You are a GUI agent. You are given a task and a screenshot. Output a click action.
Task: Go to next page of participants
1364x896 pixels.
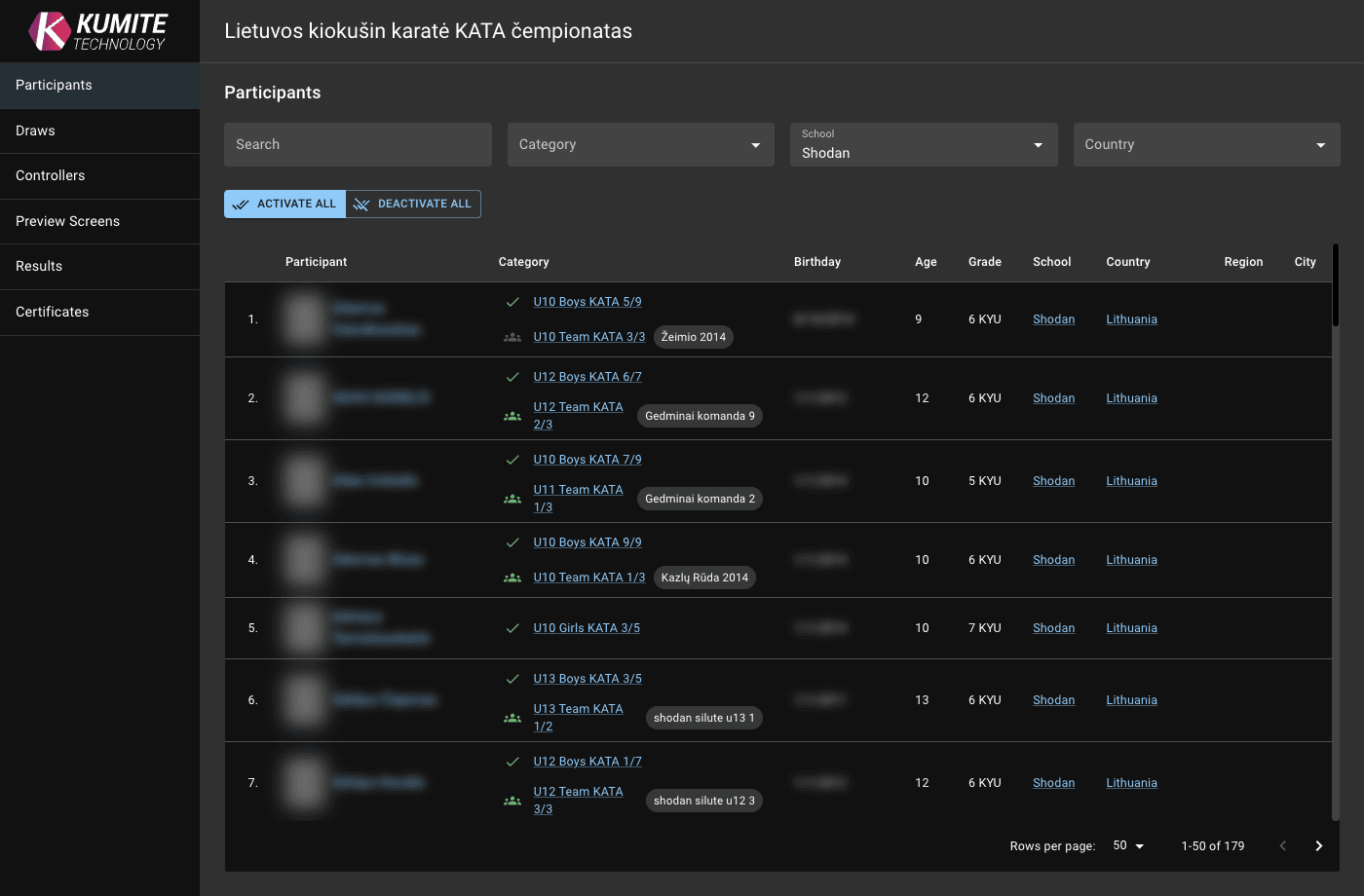click(1318, 845)
